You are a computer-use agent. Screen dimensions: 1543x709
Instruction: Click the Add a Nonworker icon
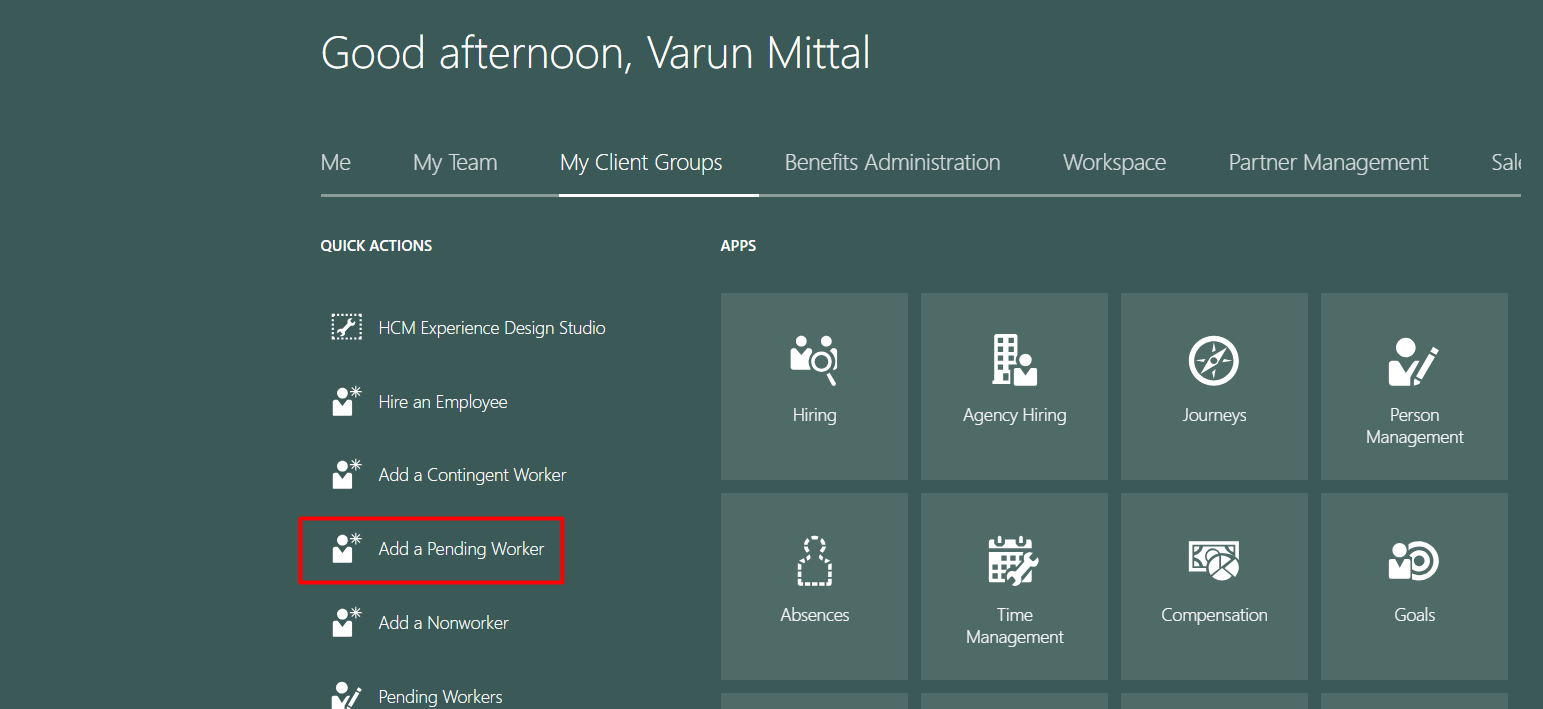point(346,622)
